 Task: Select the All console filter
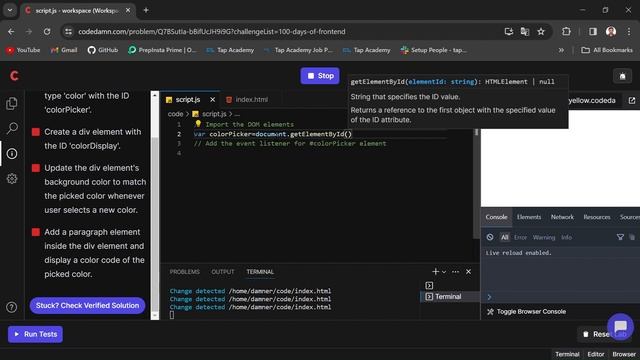point(505,237)
